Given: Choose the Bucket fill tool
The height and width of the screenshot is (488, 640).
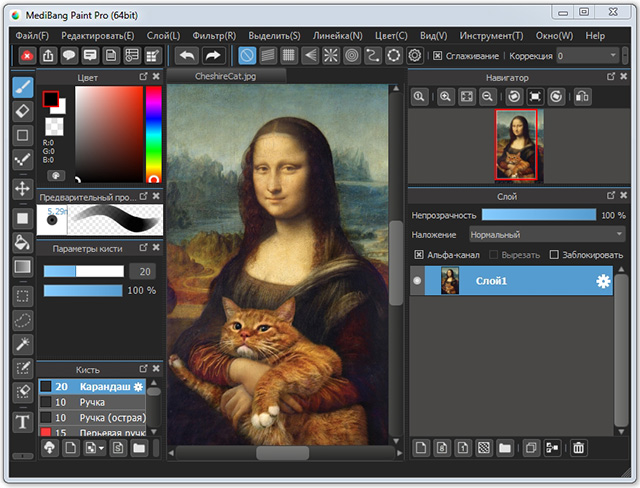Looking at the screenshot, I should click(x=22, y=242).
